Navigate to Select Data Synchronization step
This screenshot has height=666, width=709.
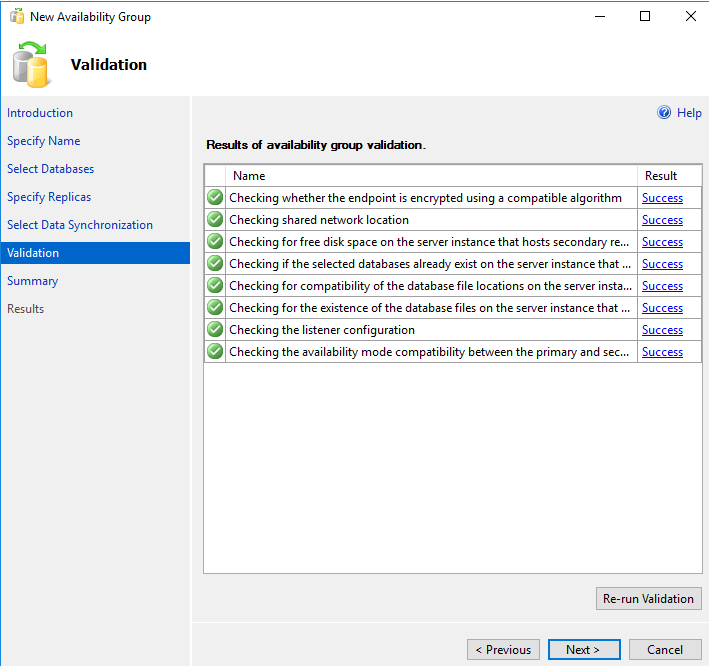[80, 225]
